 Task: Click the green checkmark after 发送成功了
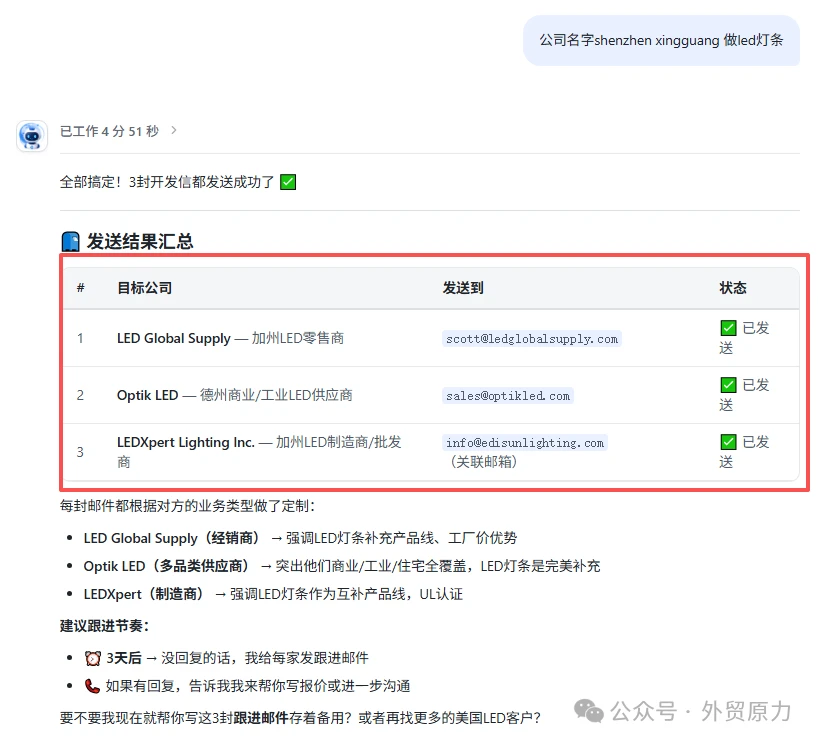coord(288,182)
